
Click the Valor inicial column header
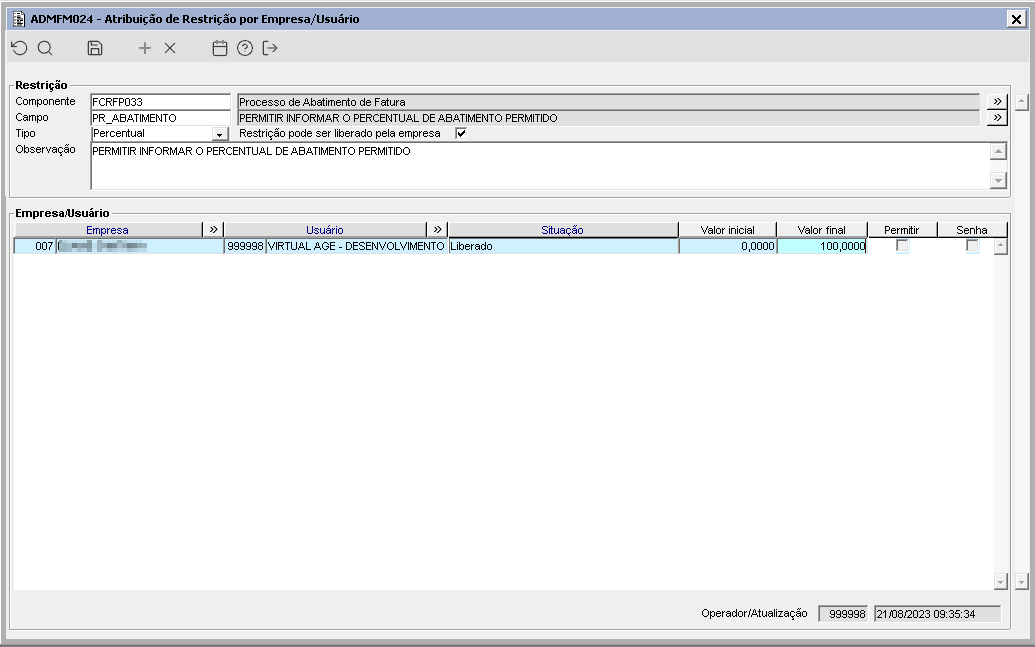(x=727, y=230)
